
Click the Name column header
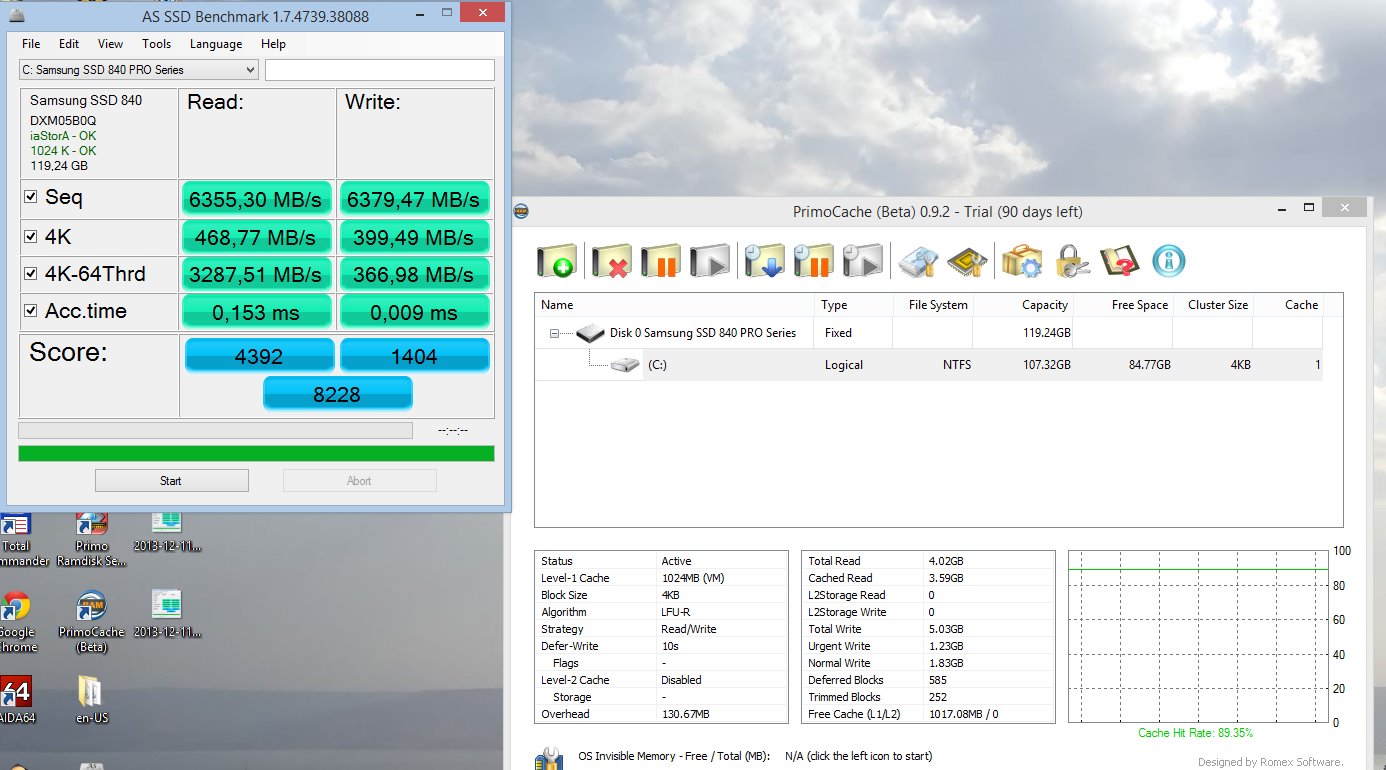tap(675, 305)
